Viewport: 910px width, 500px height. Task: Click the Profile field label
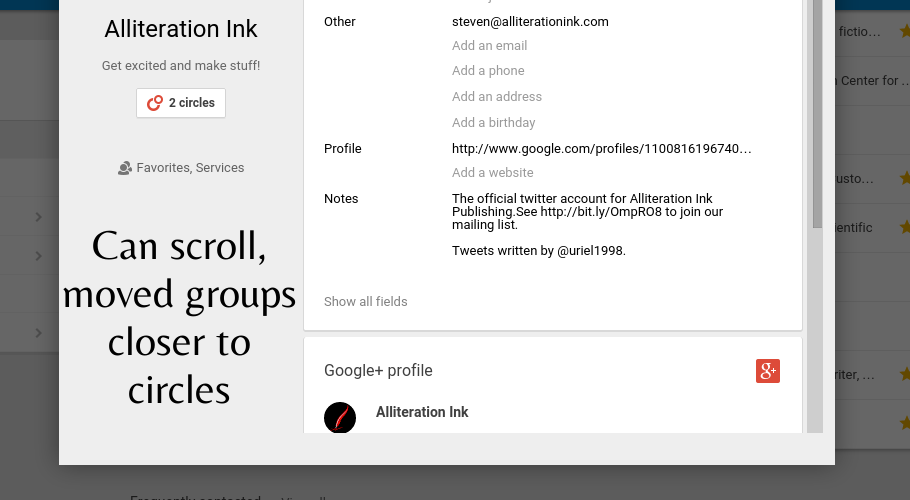(x=342, y=149)
